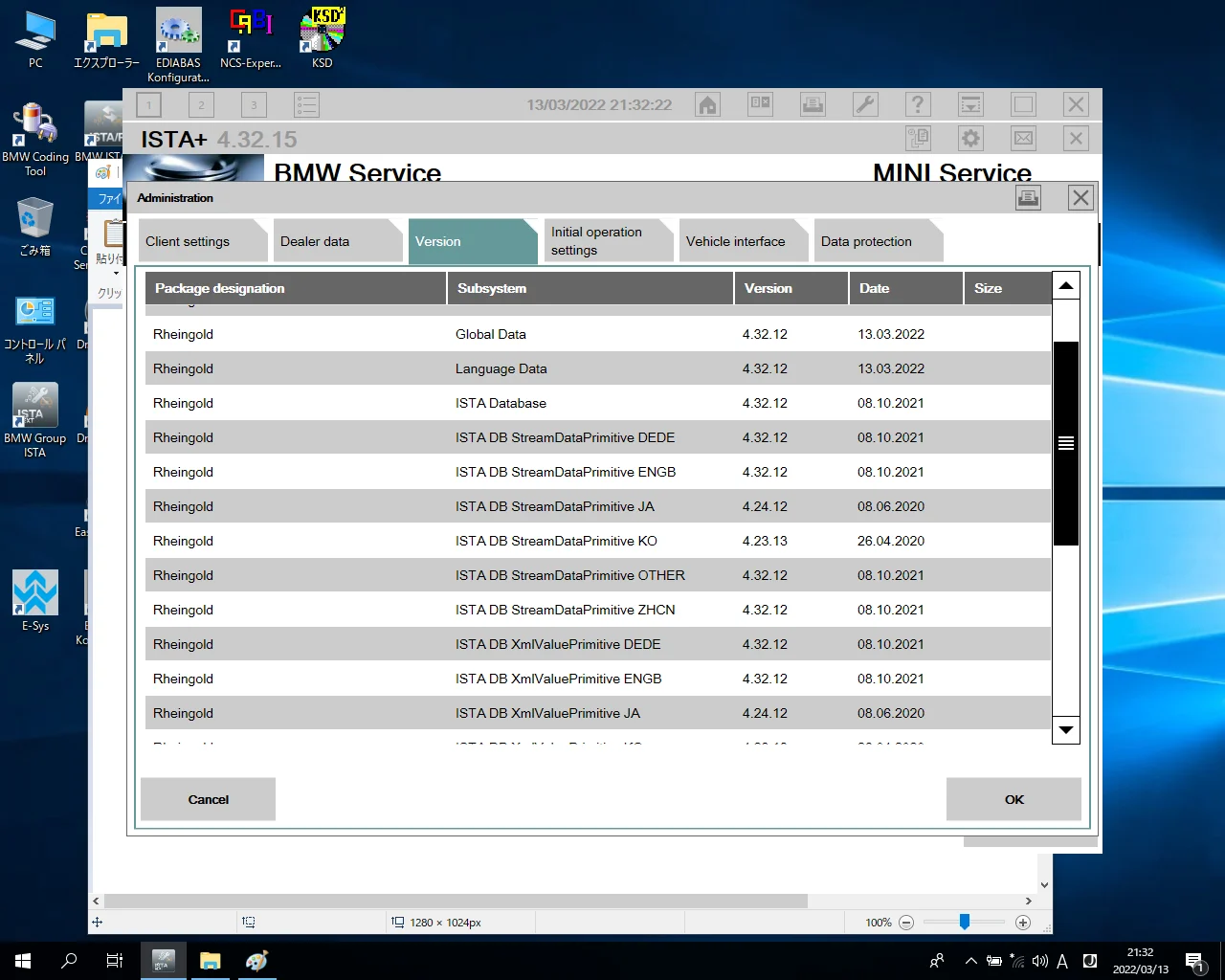Click the Paint zoom out minus button
1225x980 pixels.
pyautogui.click(x=906, y=923)
